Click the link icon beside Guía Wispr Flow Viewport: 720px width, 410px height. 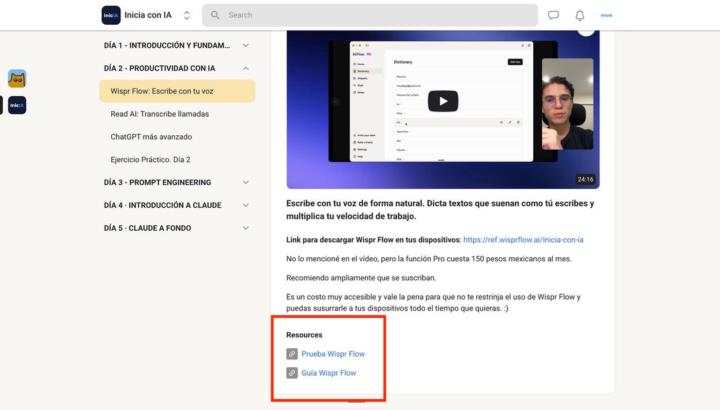coord(292,373)
